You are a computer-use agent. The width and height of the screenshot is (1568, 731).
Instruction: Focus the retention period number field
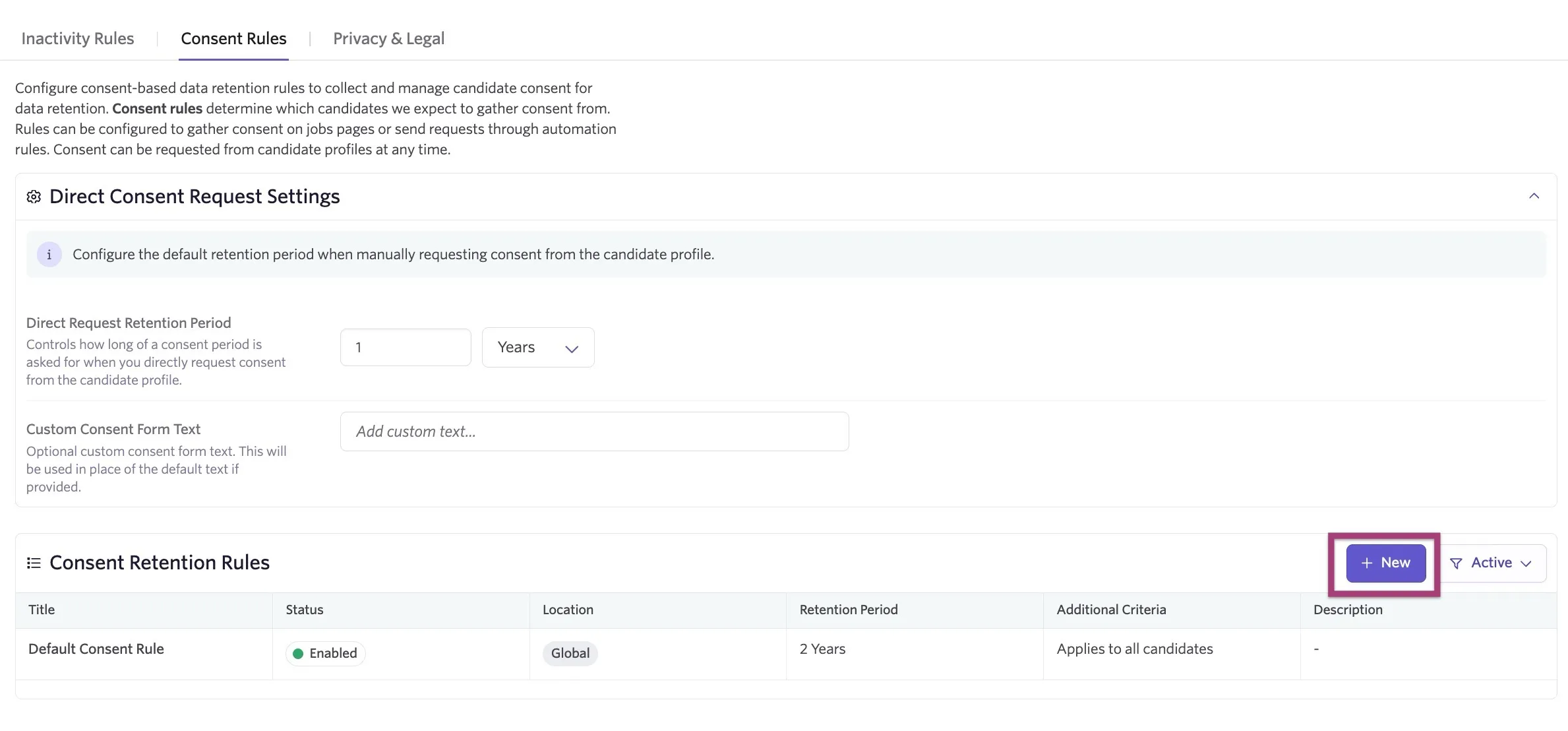pyautogui.click(x=406, y=347)
